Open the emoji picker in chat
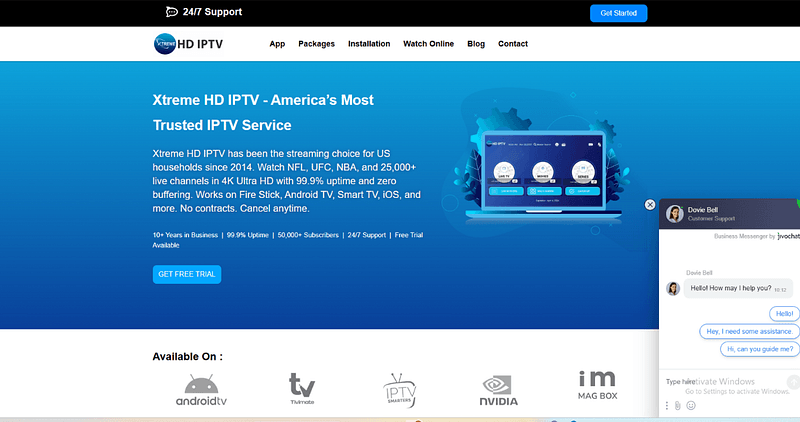 [691, 406]
